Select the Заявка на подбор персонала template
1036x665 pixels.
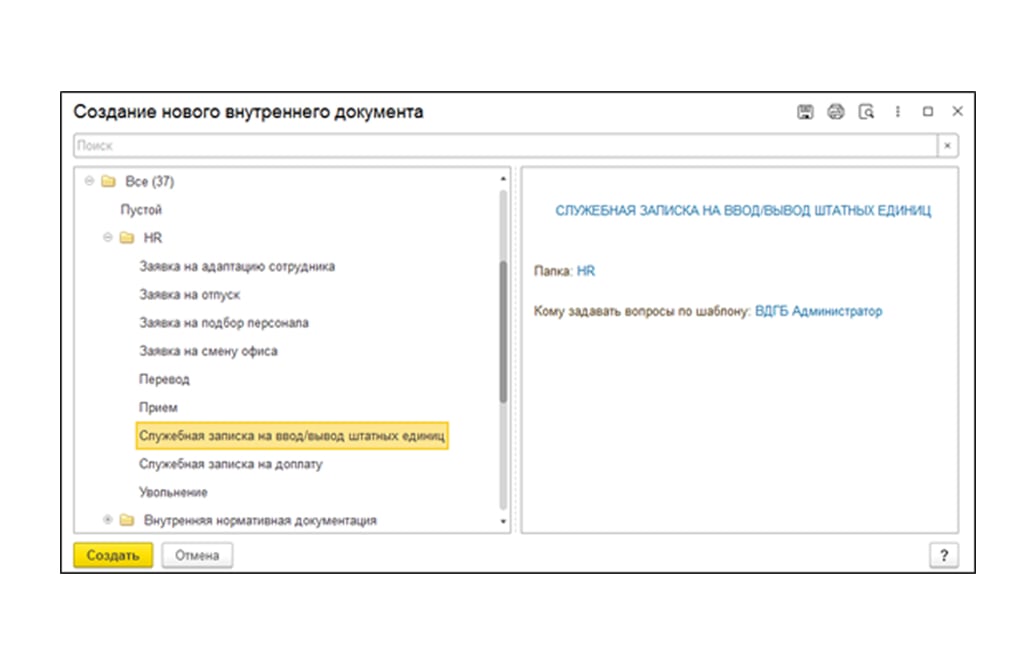pos(223,323)
